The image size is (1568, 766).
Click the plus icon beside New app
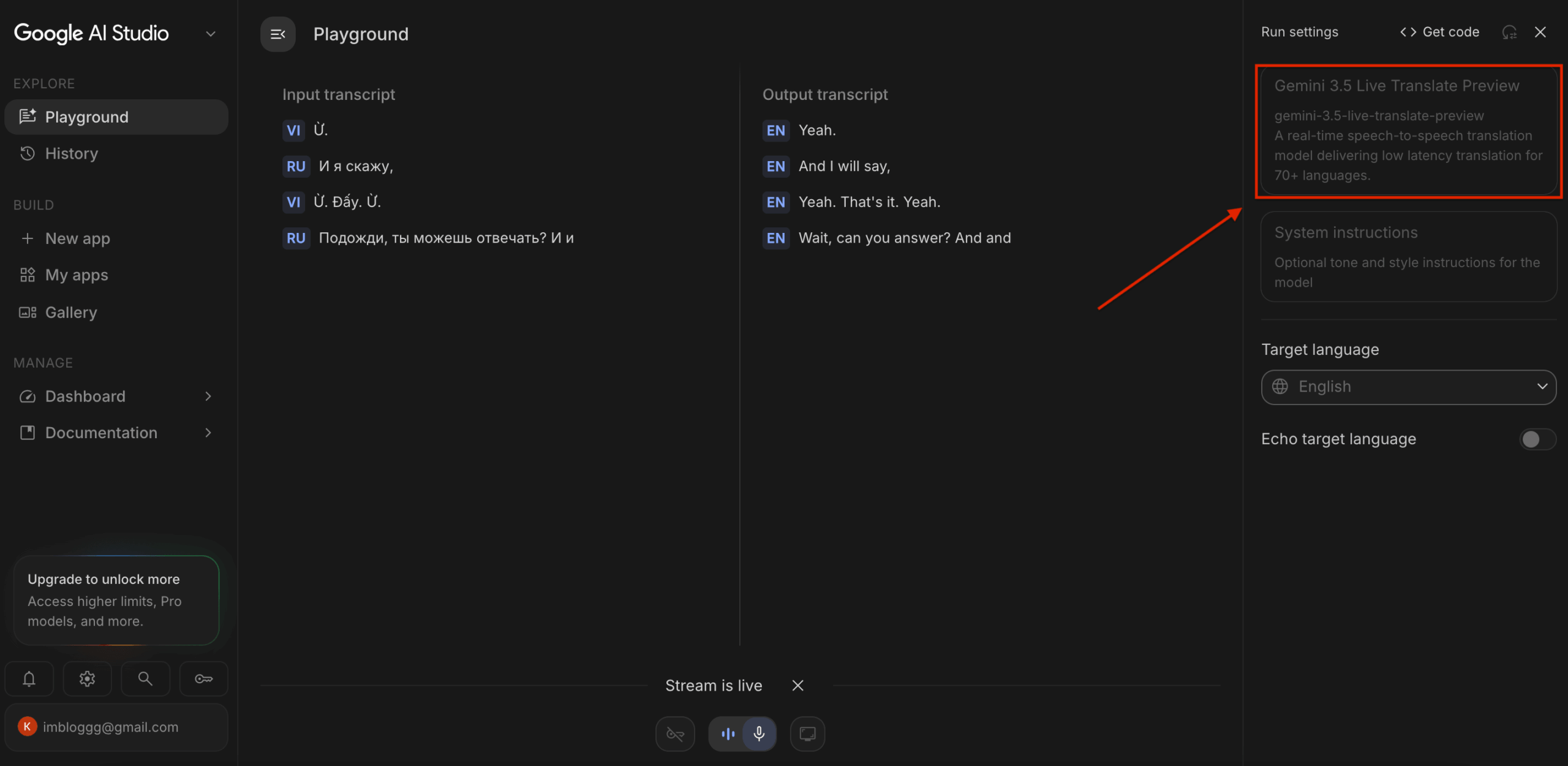point(27,238)
